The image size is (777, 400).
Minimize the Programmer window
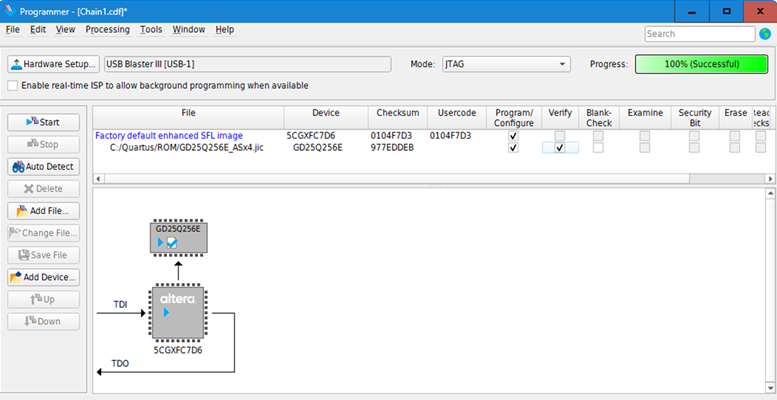tap(692, 11)
